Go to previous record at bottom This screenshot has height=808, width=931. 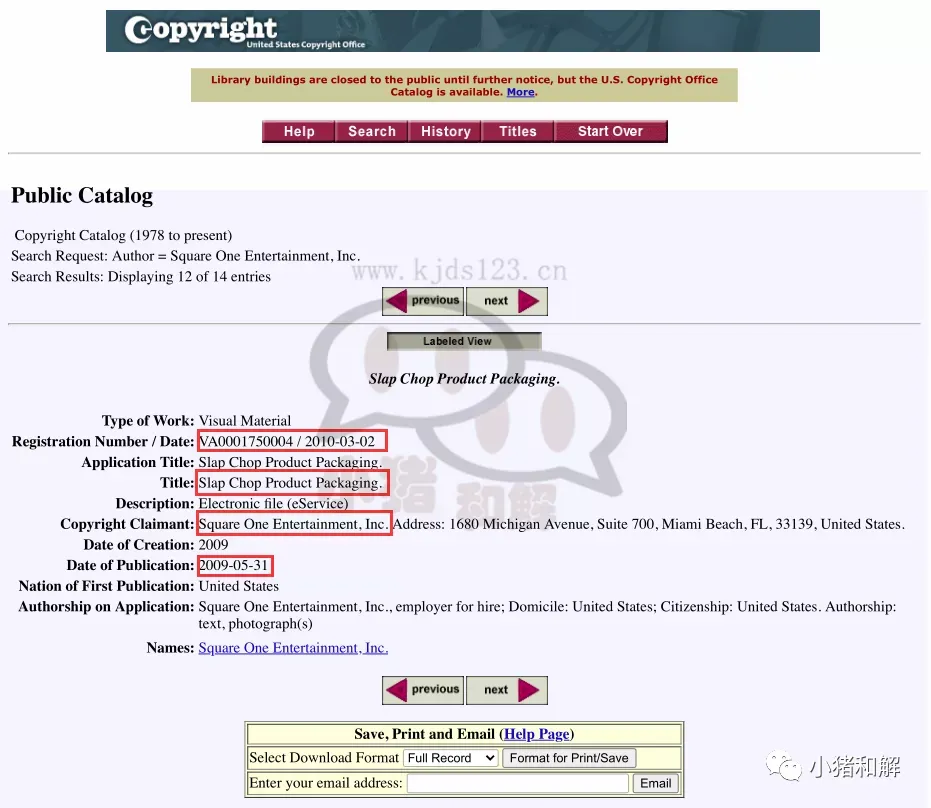coord(423,690)
